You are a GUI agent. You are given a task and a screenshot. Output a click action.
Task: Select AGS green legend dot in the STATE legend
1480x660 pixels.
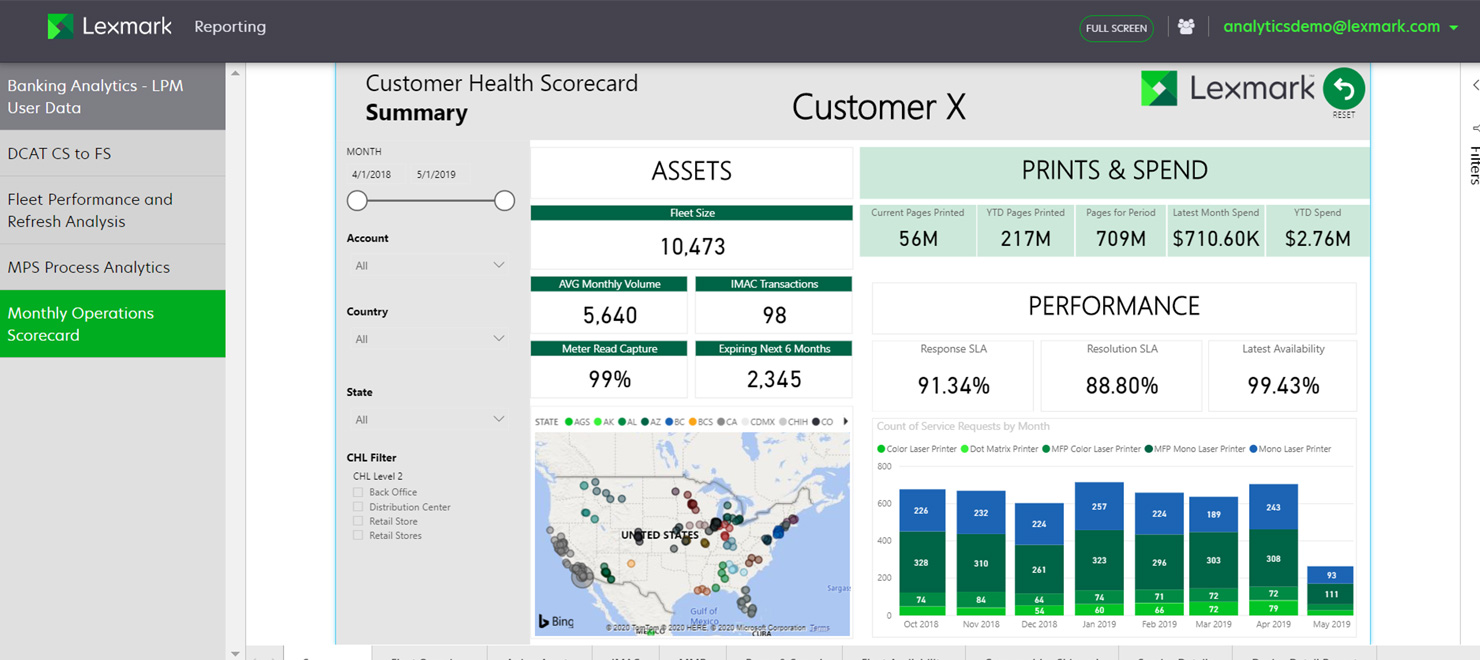(x=569, y=422)
